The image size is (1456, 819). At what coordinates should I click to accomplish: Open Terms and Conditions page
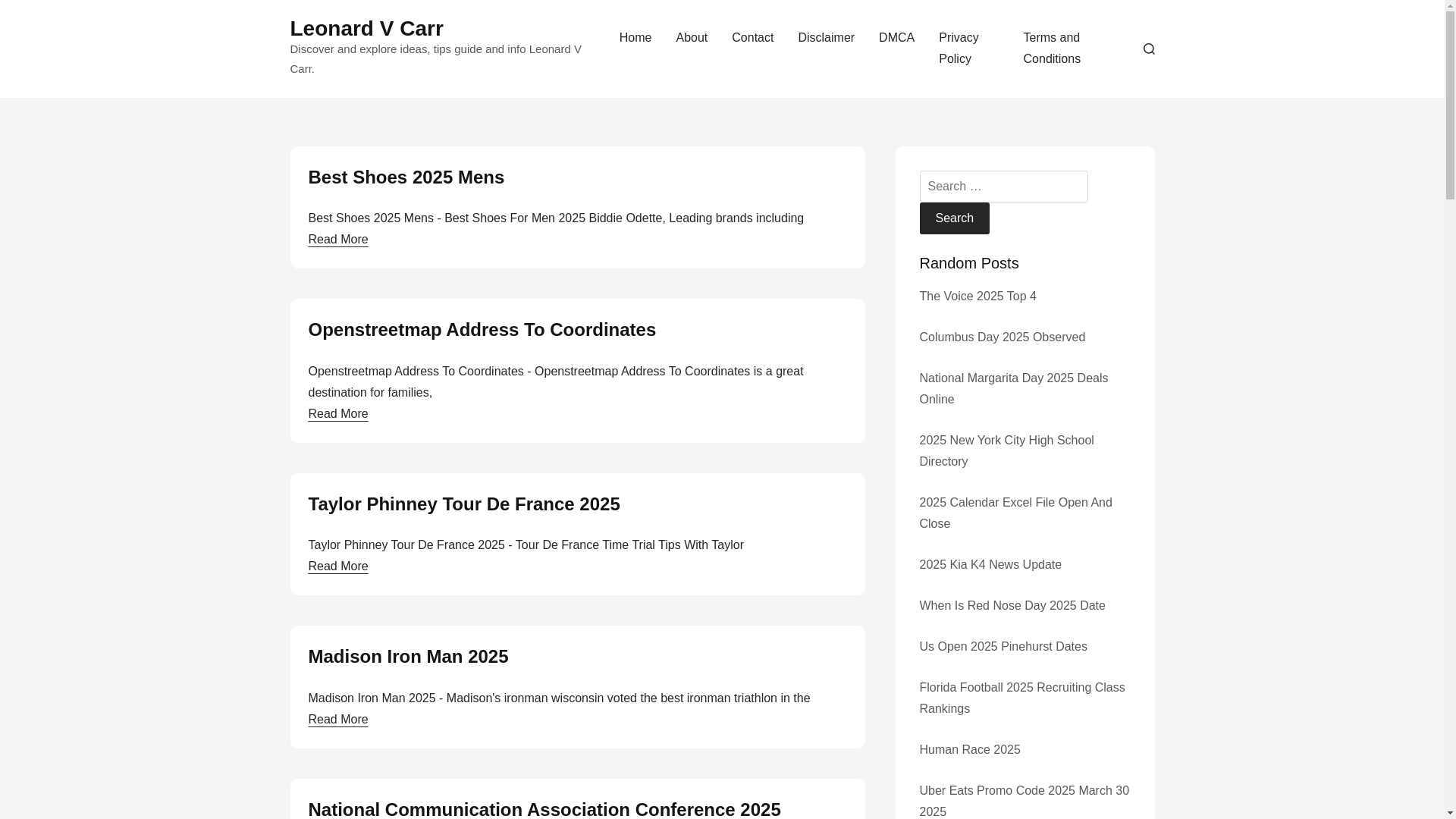coord(1052,49)
